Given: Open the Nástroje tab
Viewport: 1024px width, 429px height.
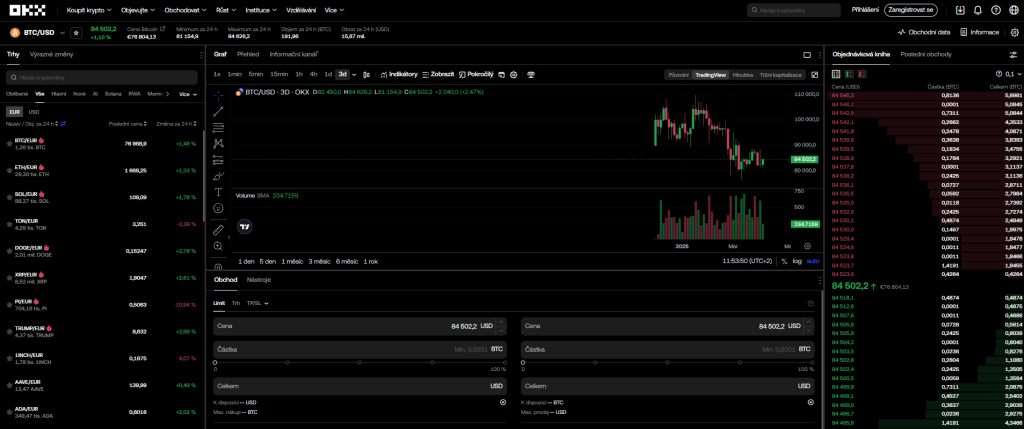Looking at the screenshot, I should [x=259, y=279].
